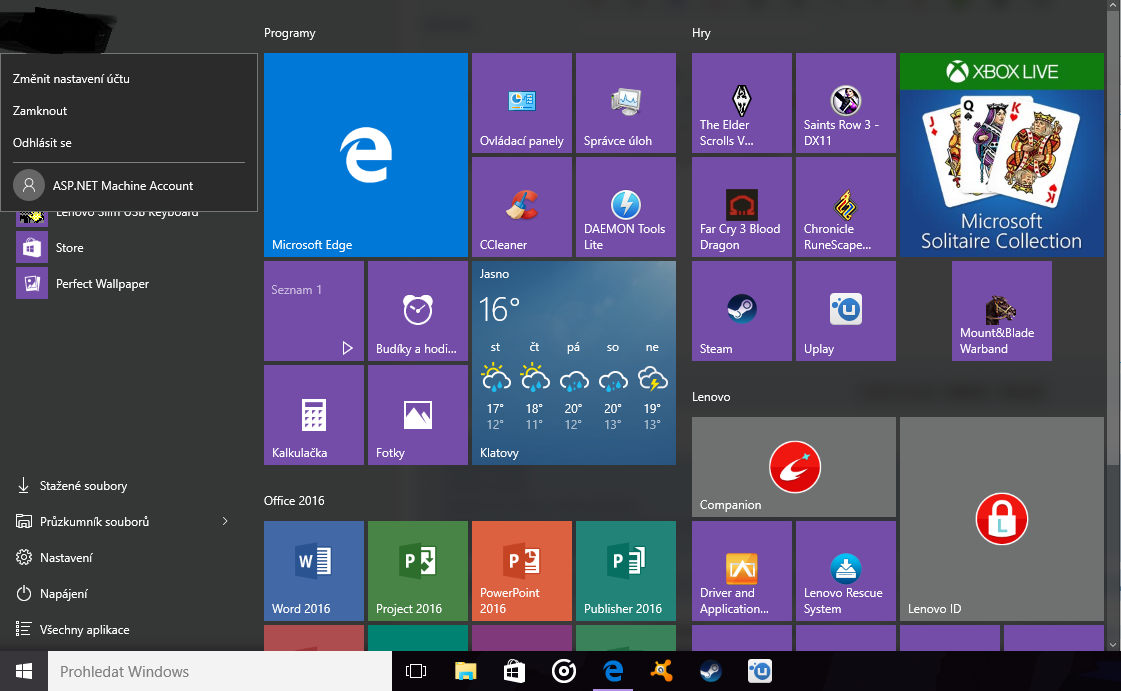Launch Steam from the Hry group
Viewport: 1121px width, 691px height.
[x=741, y=312]
